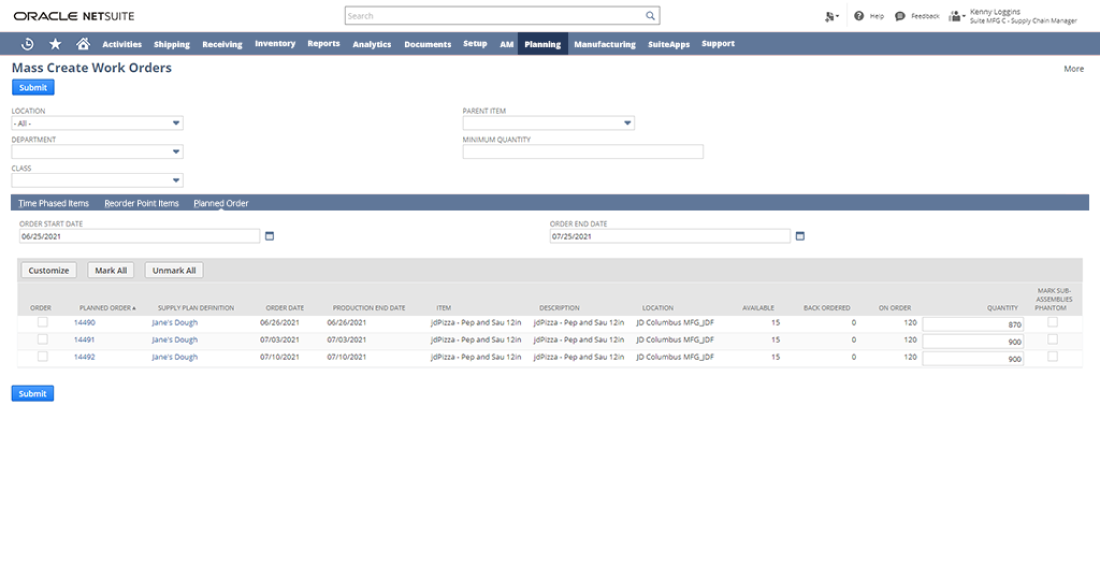Viewport: 1100px width, 578px height.
Task: Check the Order box for planned order 14490
Action: tap(42, 323)
